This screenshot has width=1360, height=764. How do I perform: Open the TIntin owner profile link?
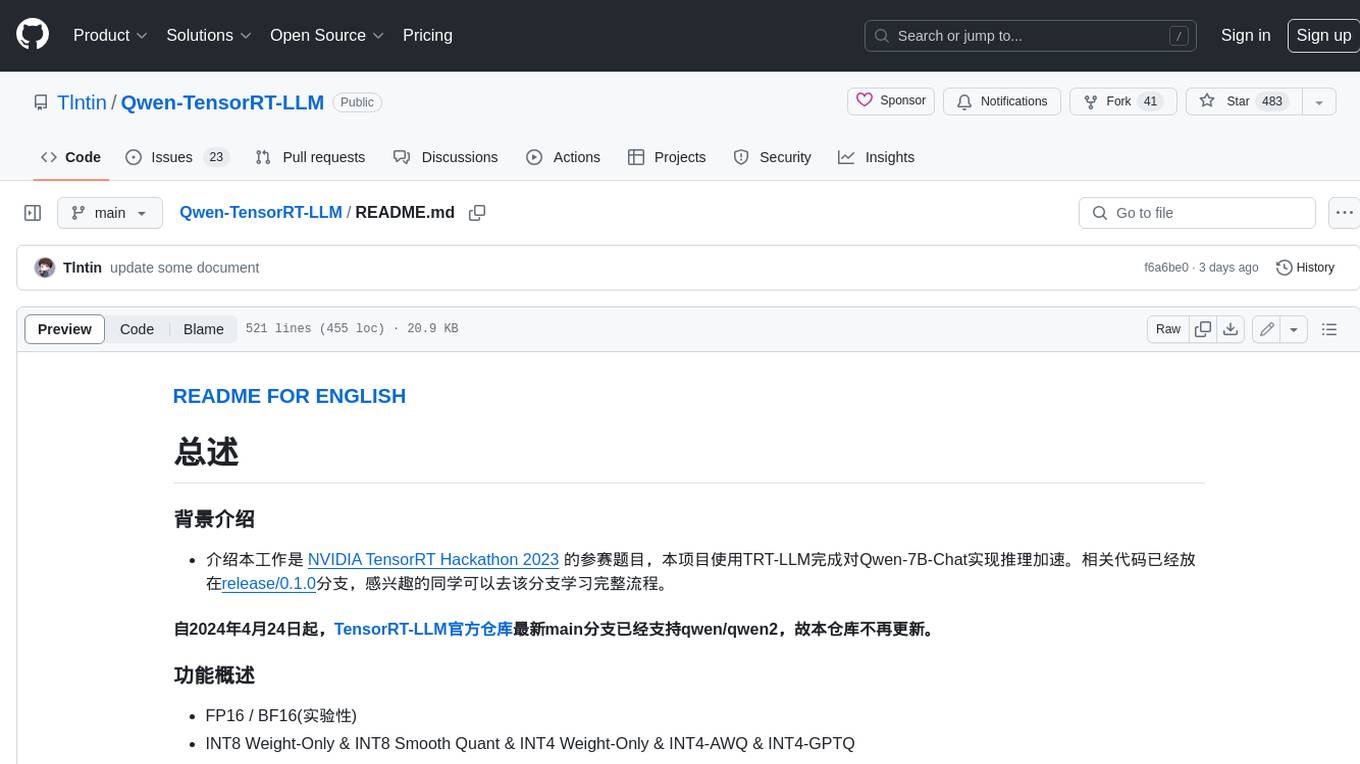(82, 102)
